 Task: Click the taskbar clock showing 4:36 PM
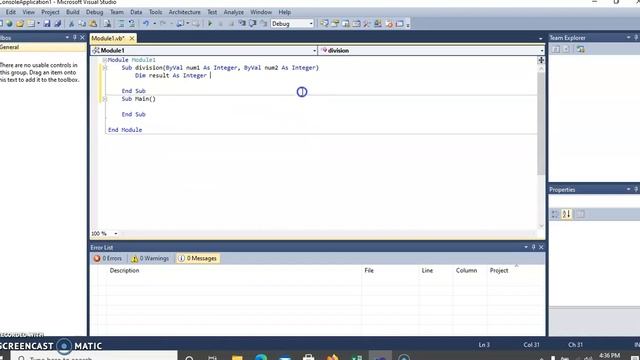(x=609, y=356)
